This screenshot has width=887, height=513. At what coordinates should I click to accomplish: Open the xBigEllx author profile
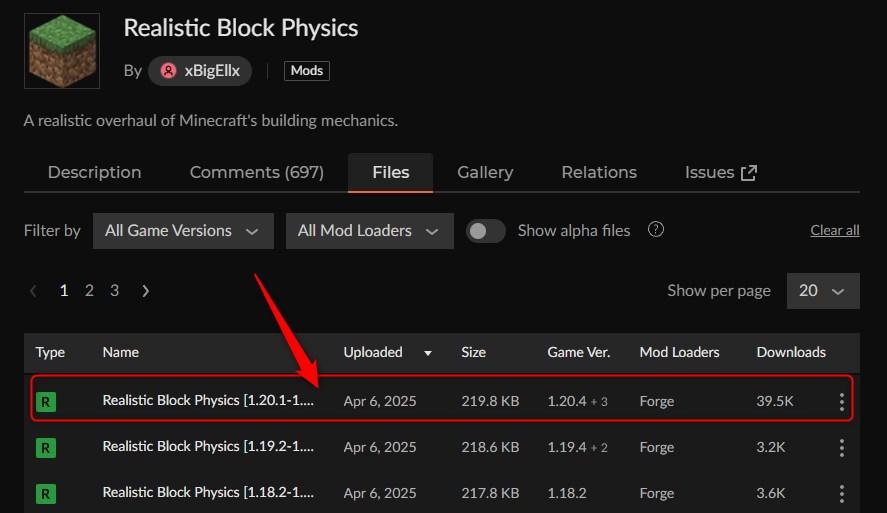pos(200,71)
